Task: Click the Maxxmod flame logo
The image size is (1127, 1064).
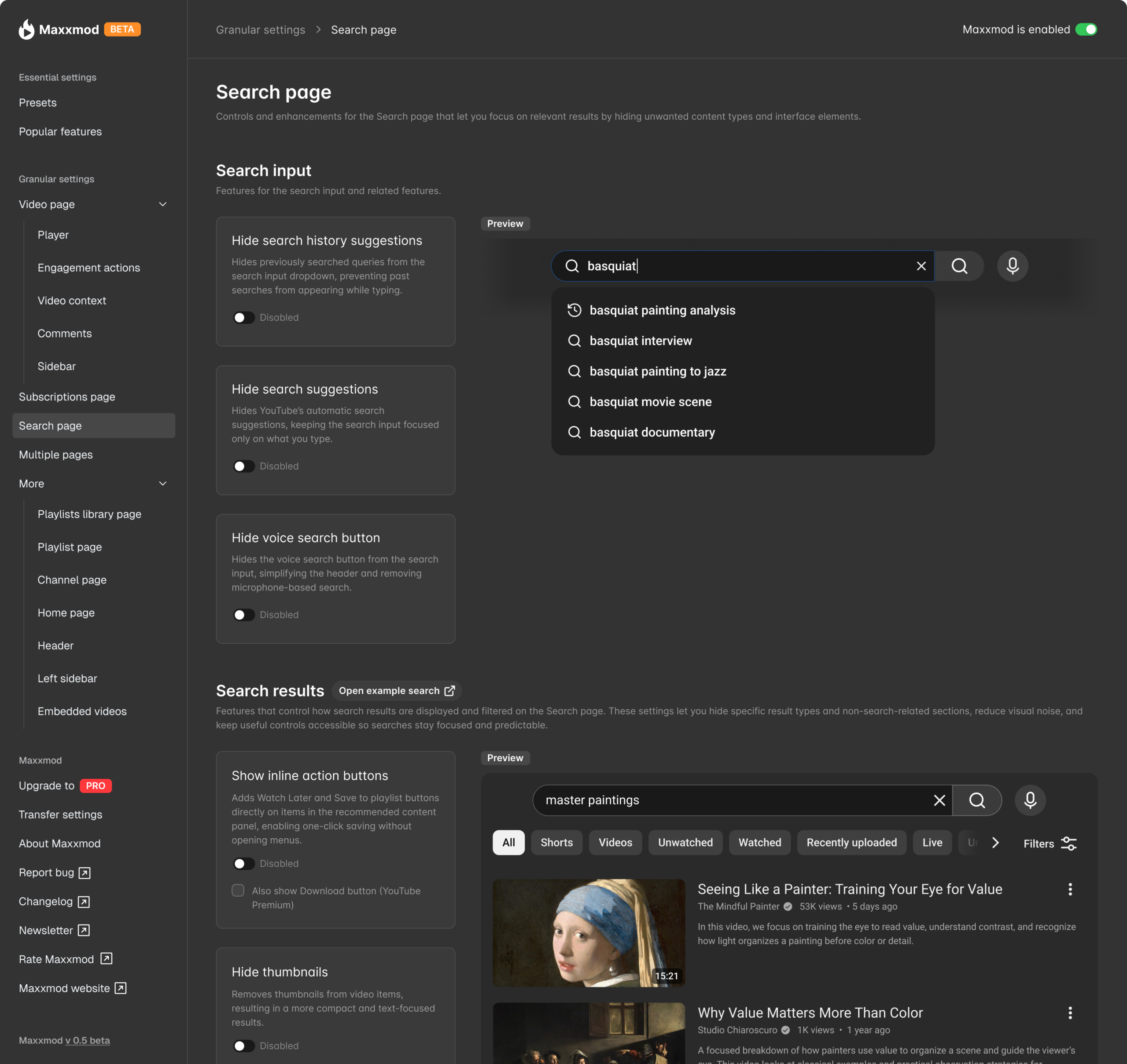Action: [26, 29]
